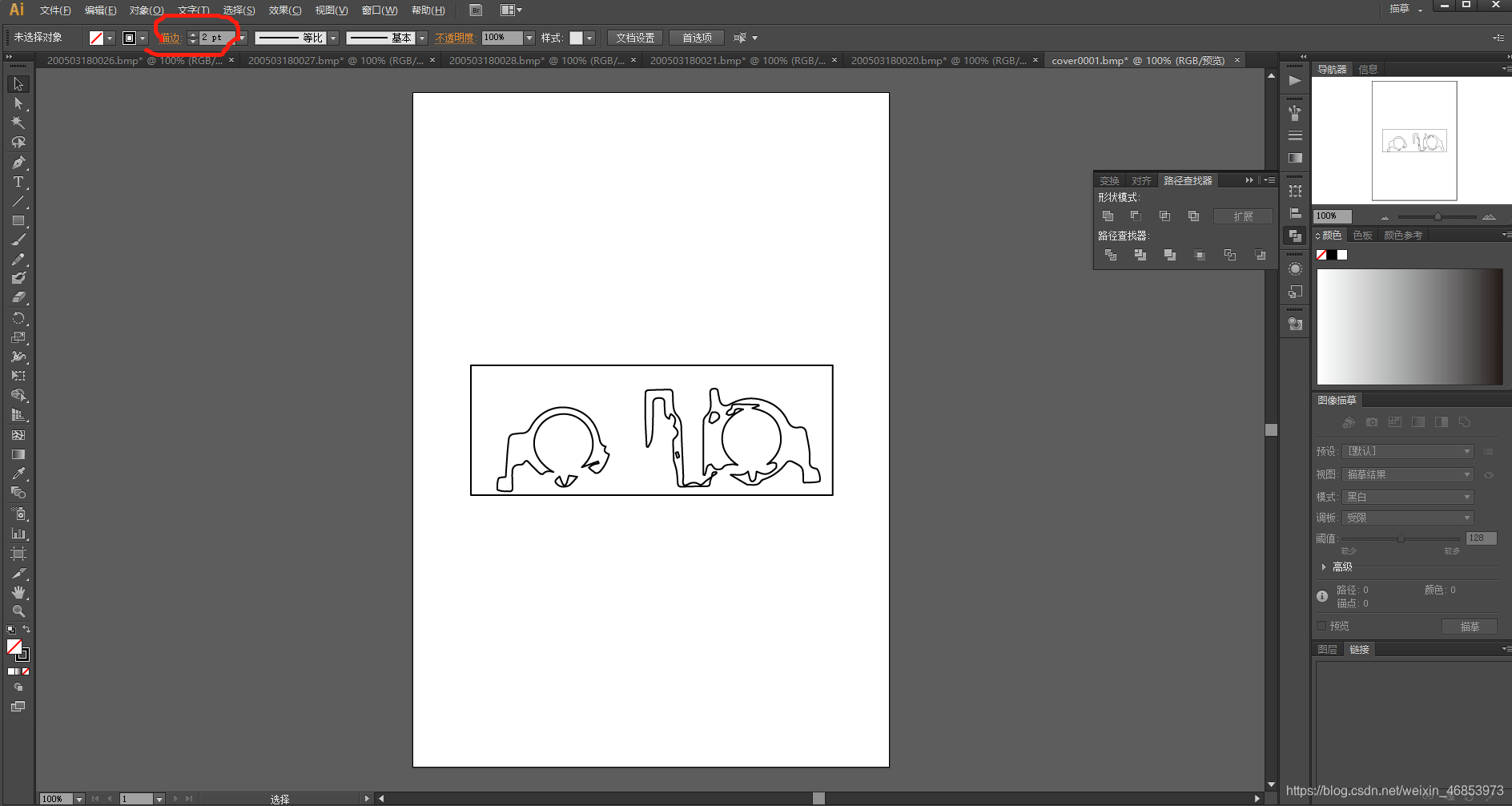
Task: Select the Type tool
Action: pyautogui.click(x=18, y=182)
